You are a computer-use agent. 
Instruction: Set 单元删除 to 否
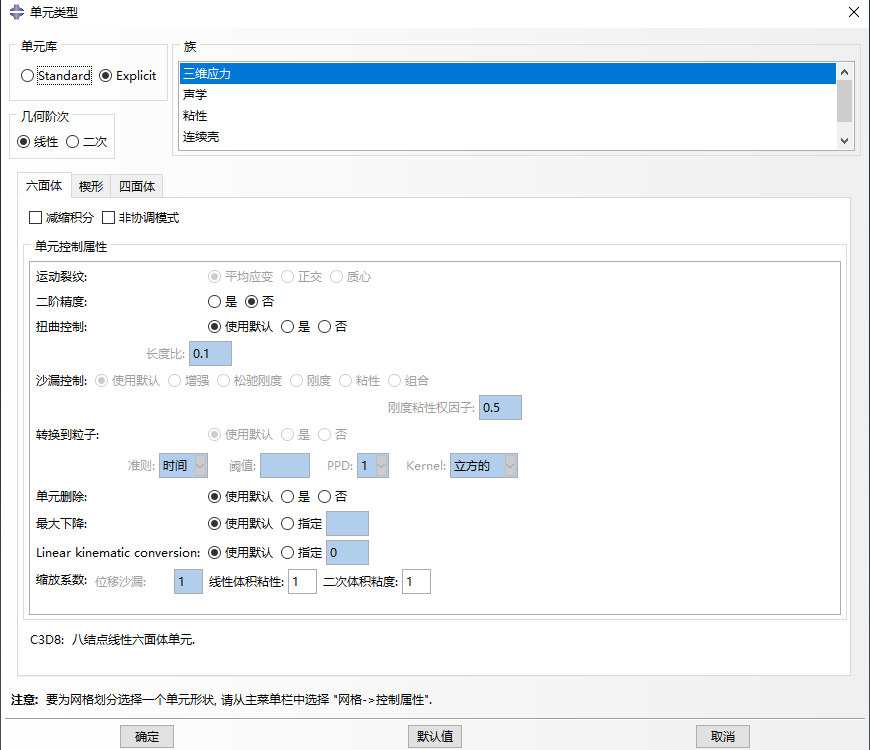point(325,496)
